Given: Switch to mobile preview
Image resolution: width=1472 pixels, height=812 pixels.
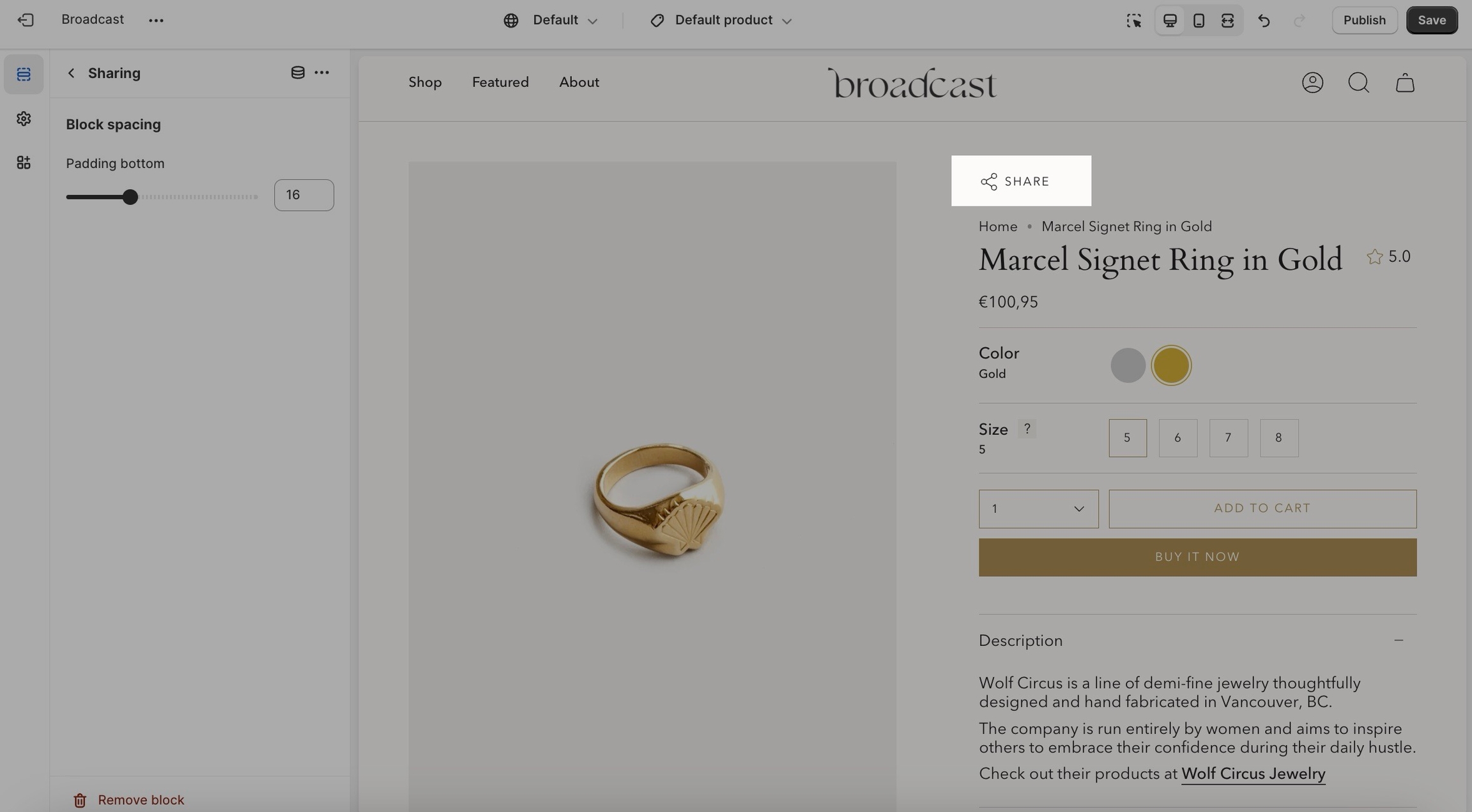Looking at the screenshot, I should point(1199,20).
